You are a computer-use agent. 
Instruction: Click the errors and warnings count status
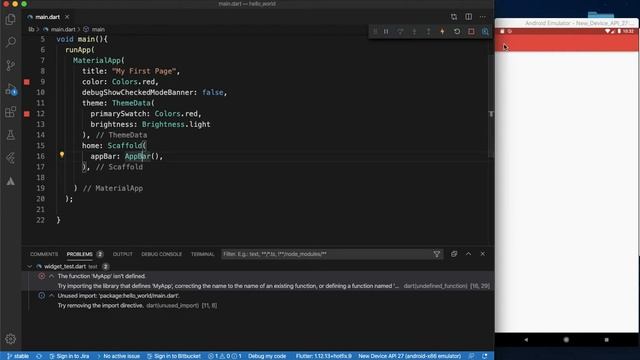point(225,356)
